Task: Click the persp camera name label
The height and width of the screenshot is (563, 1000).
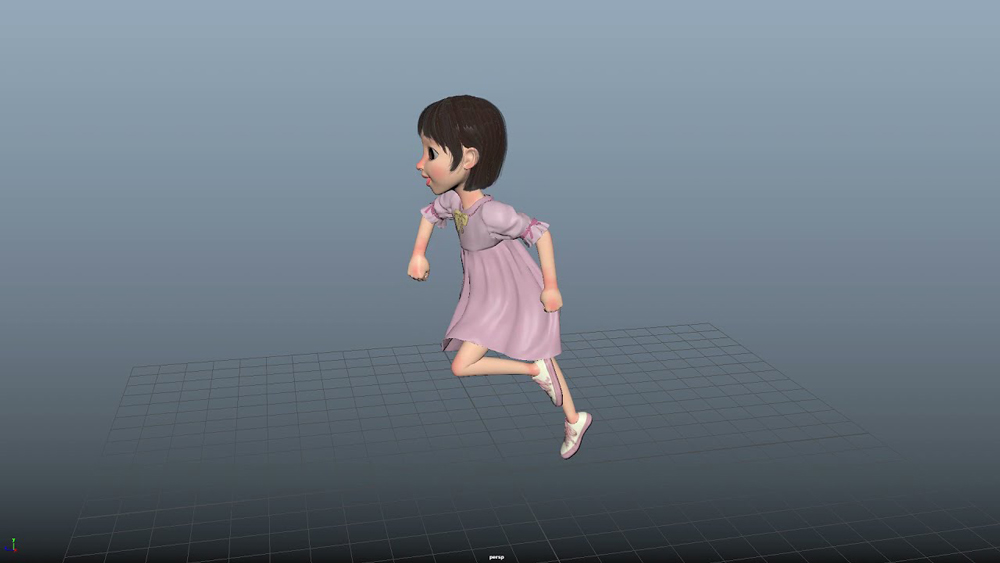Action: 495,557
